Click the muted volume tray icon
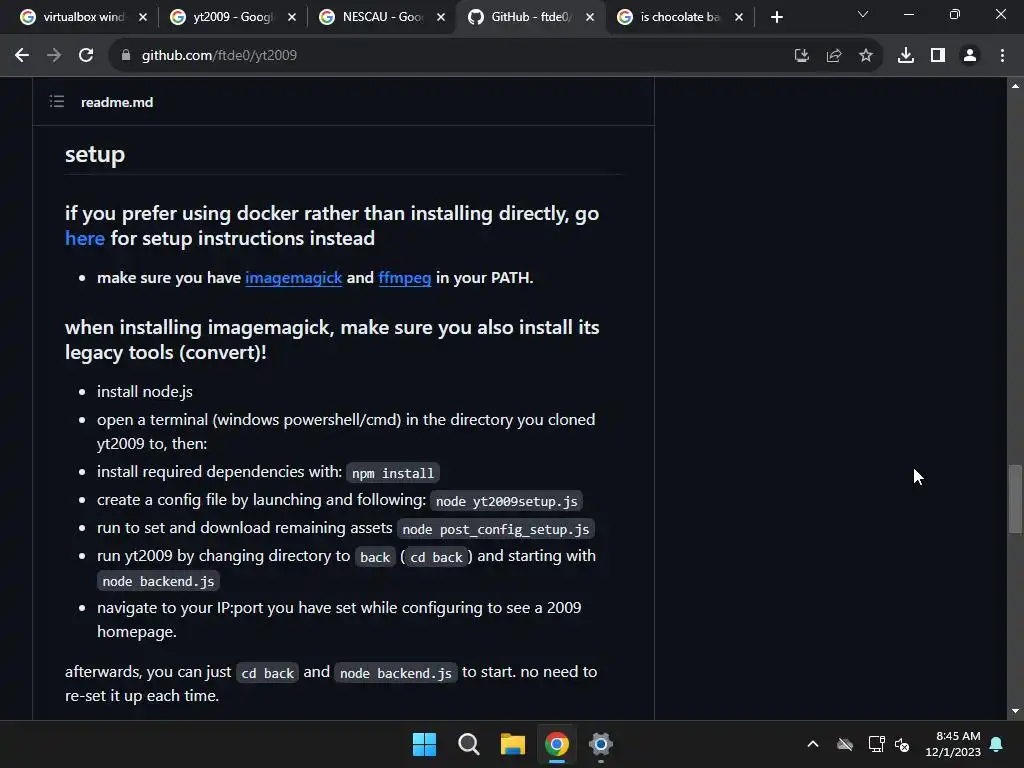The width and height of the screenshot is (1024, 768). click(902, 744)
